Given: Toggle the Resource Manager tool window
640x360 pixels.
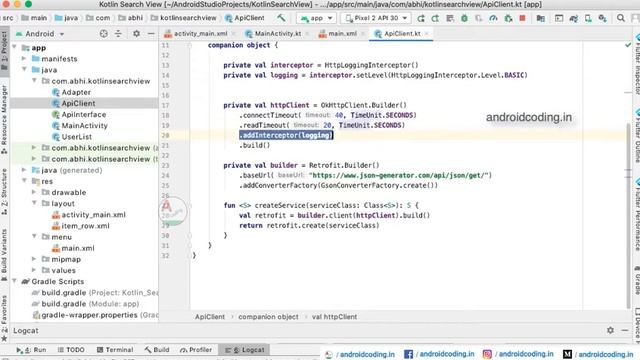Looking at the screenshot, I should pos(4,119).
